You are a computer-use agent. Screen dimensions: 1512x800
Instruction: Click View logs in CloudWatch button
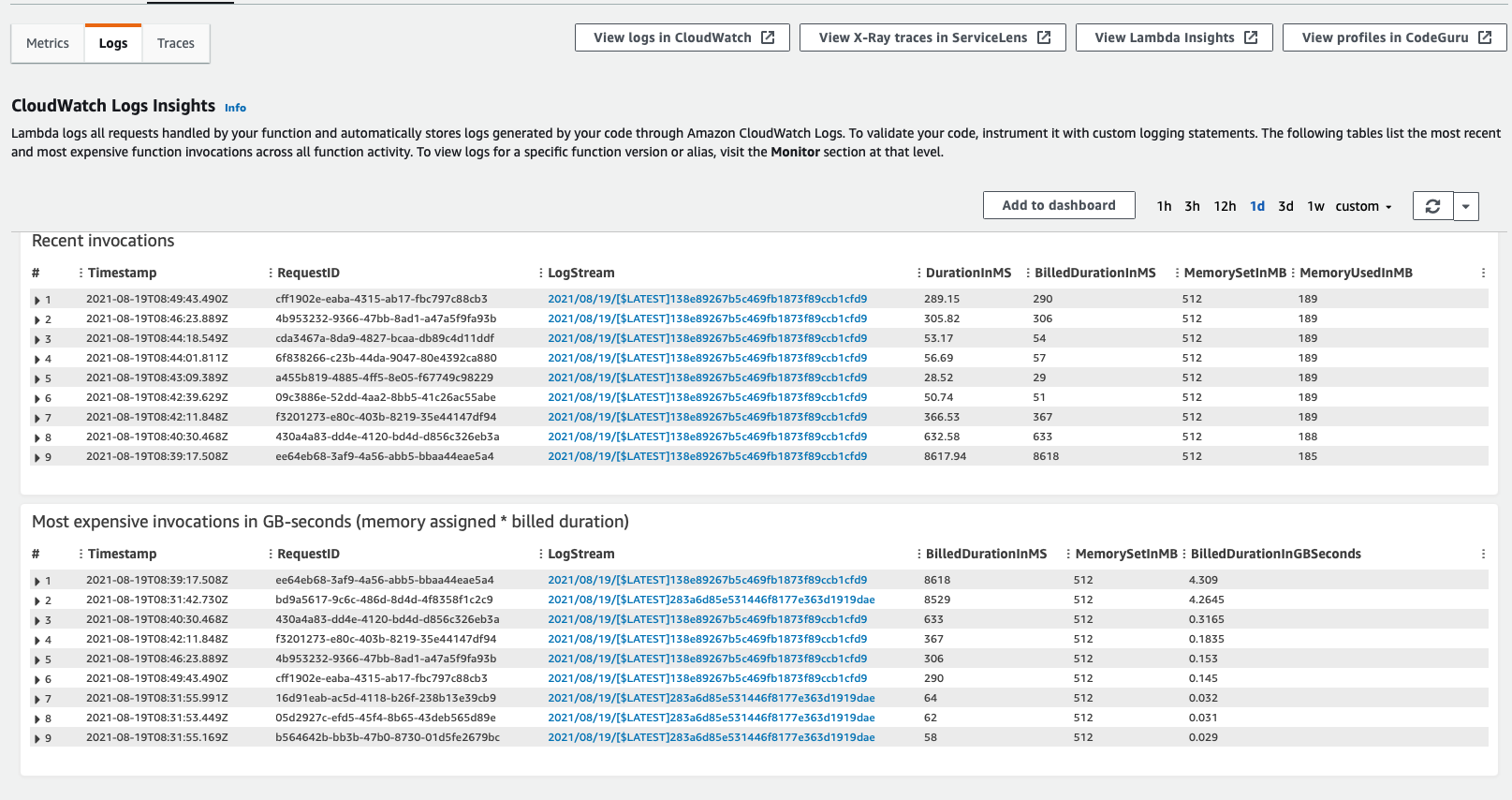(x=683, y=37)
